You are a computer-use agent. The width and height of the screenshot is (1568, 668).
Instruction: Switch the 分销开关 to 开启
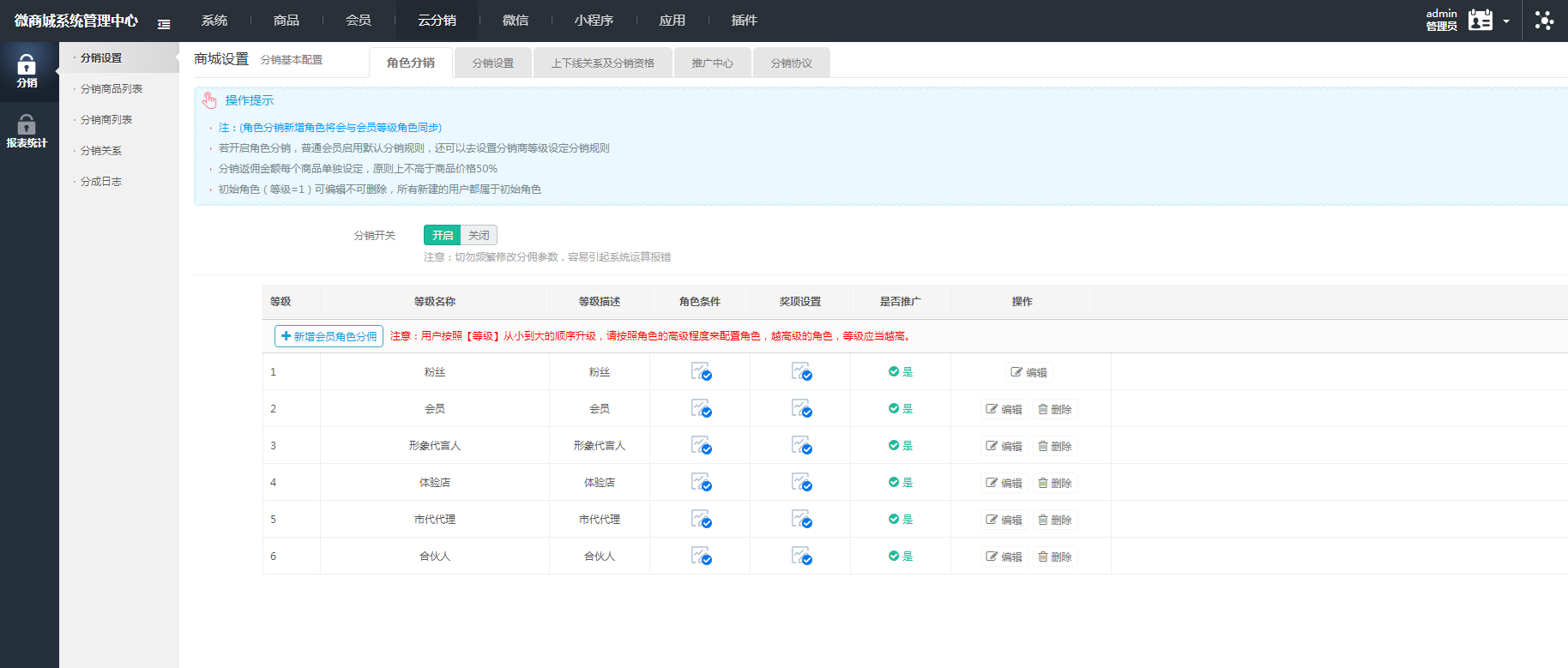(443, 235)
